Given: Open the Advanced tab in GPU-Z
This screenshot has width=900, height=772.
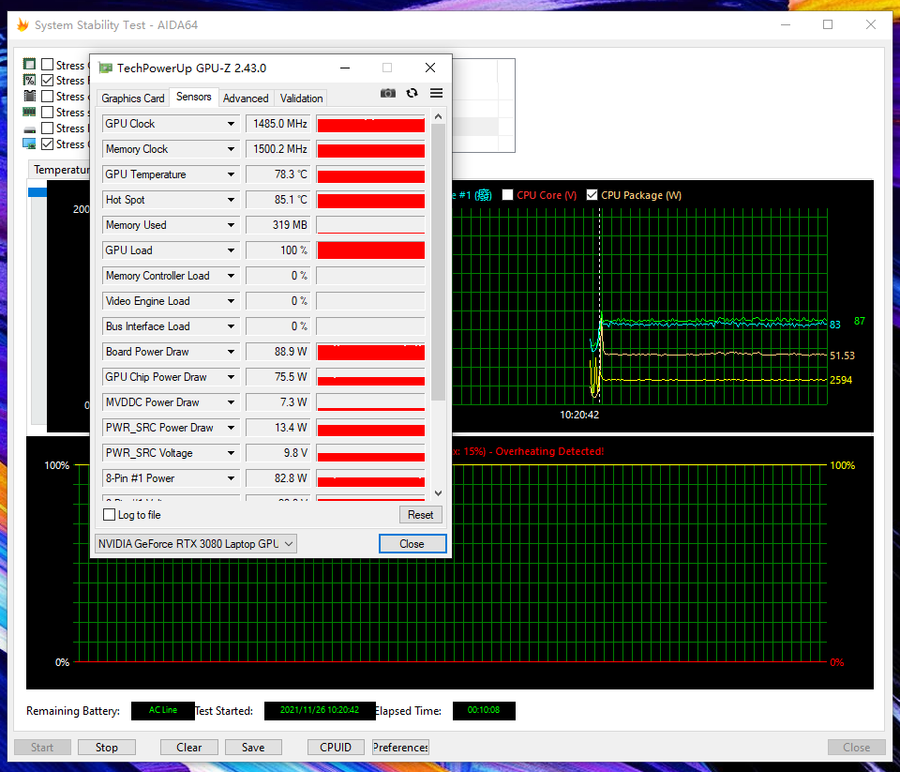Looking at the screenshot, I should pyautogui.click(x=246, y=98).
